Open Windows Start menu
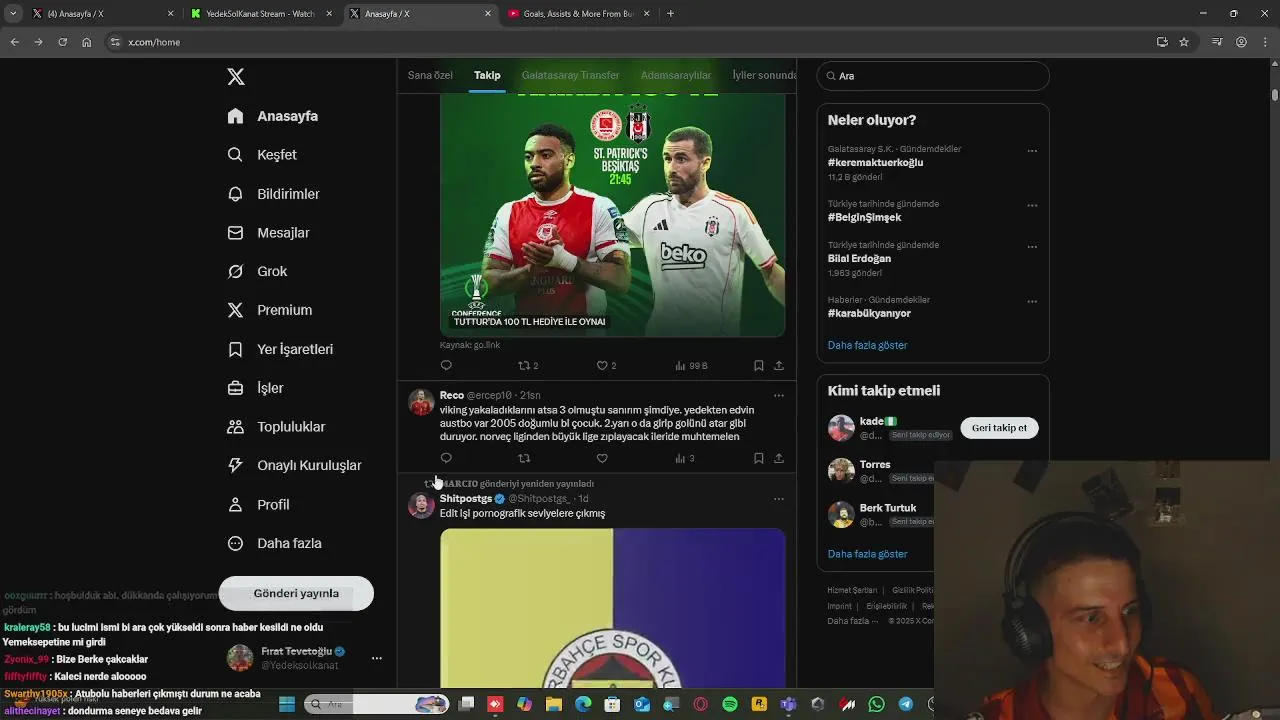 click(287, 704)
